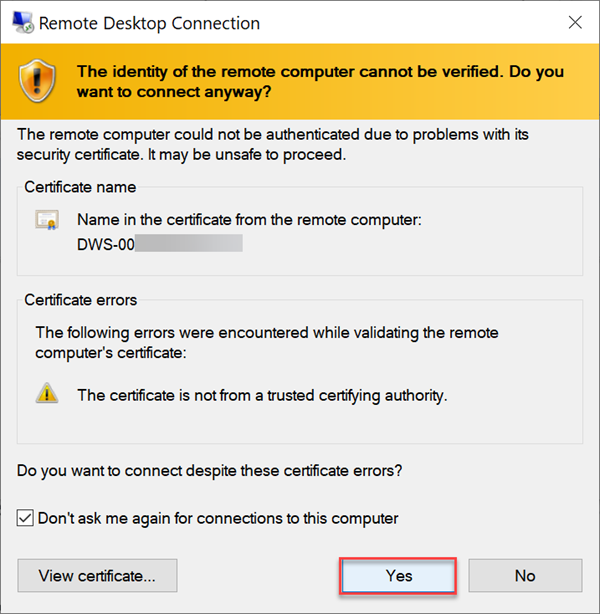Select the untrusted certifying authority error message

(262, 395)
